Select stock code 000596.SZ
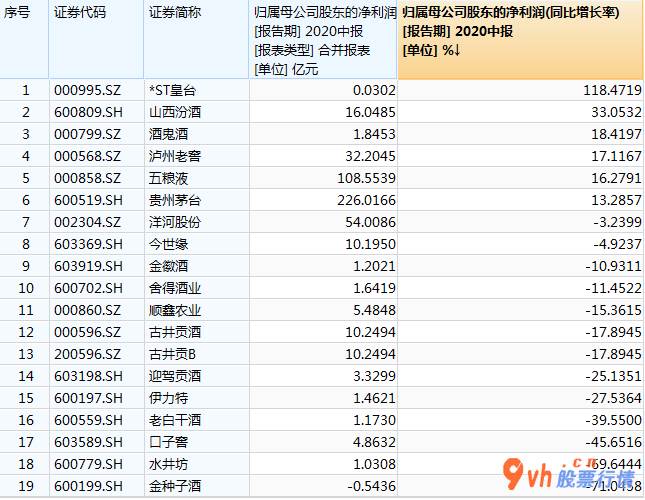Viewport: 645px width, 500px height. (87, 333)
